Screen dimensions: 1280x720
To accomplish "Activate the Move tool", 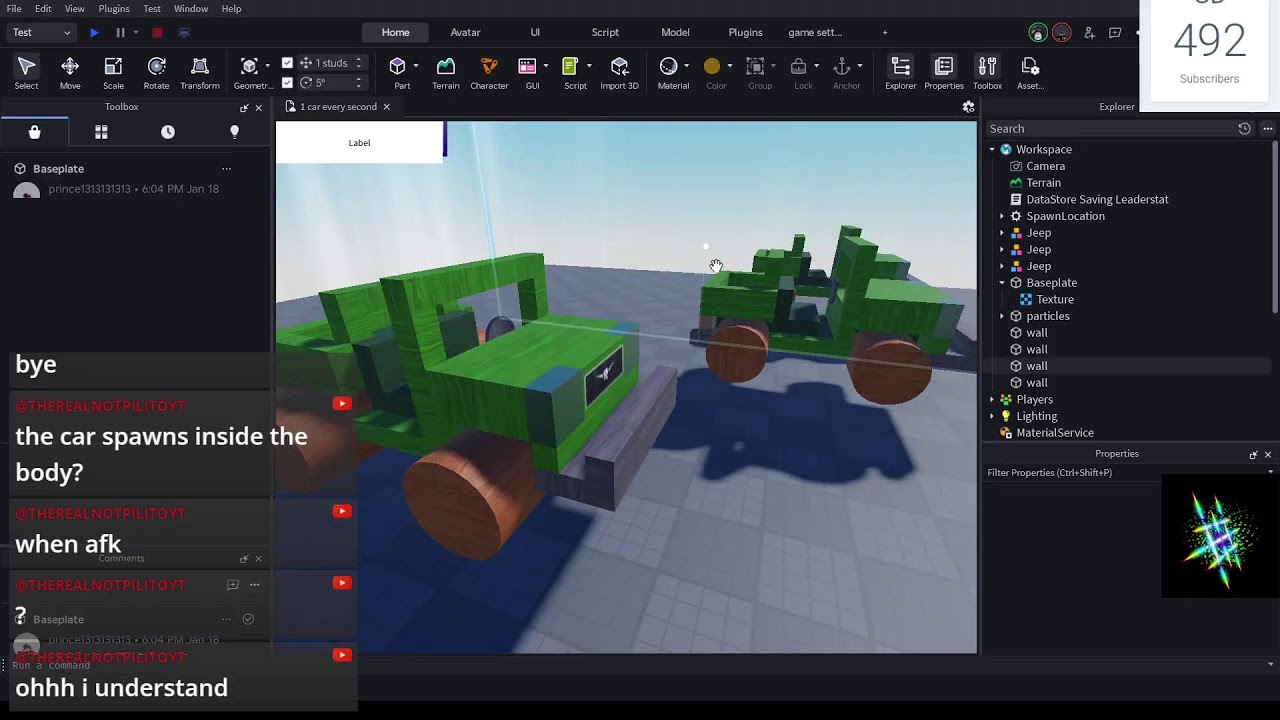I will [70, 73].
